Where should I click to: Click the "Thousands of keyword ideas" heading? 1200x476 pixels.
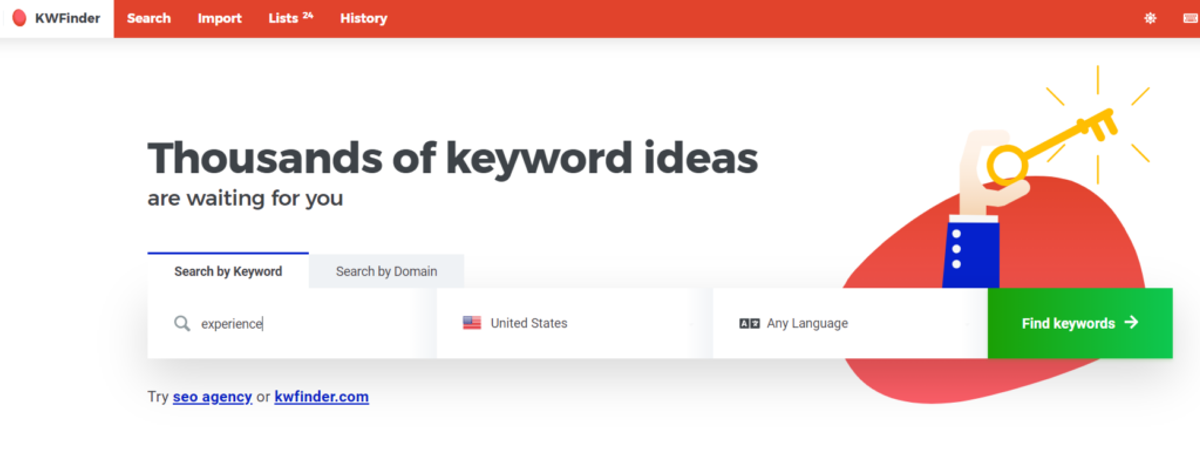[x=453, y=158]
